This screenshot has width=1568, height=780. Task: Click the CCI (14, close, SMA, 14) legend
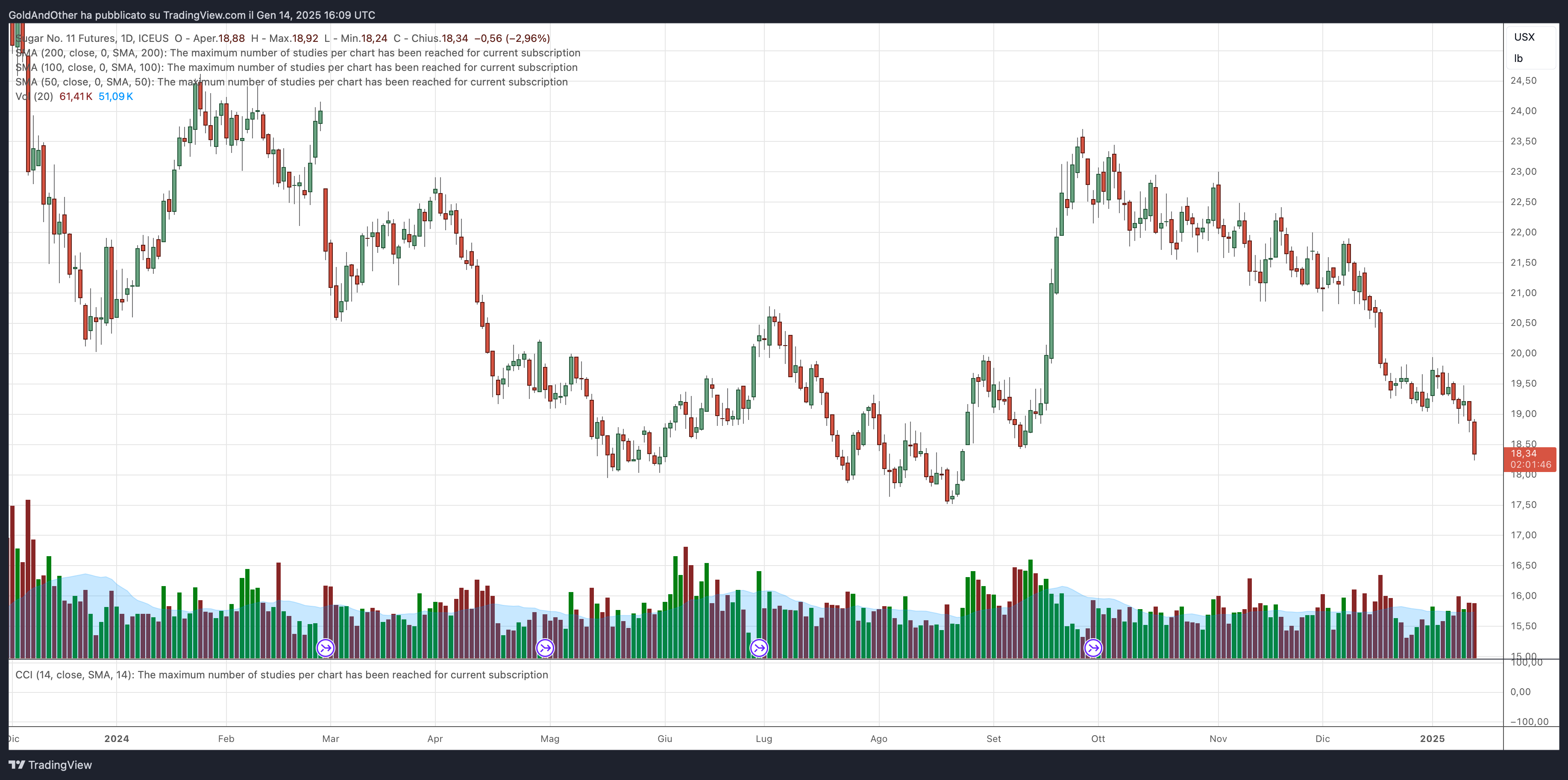pyautogui.click(x=282, y=675)
